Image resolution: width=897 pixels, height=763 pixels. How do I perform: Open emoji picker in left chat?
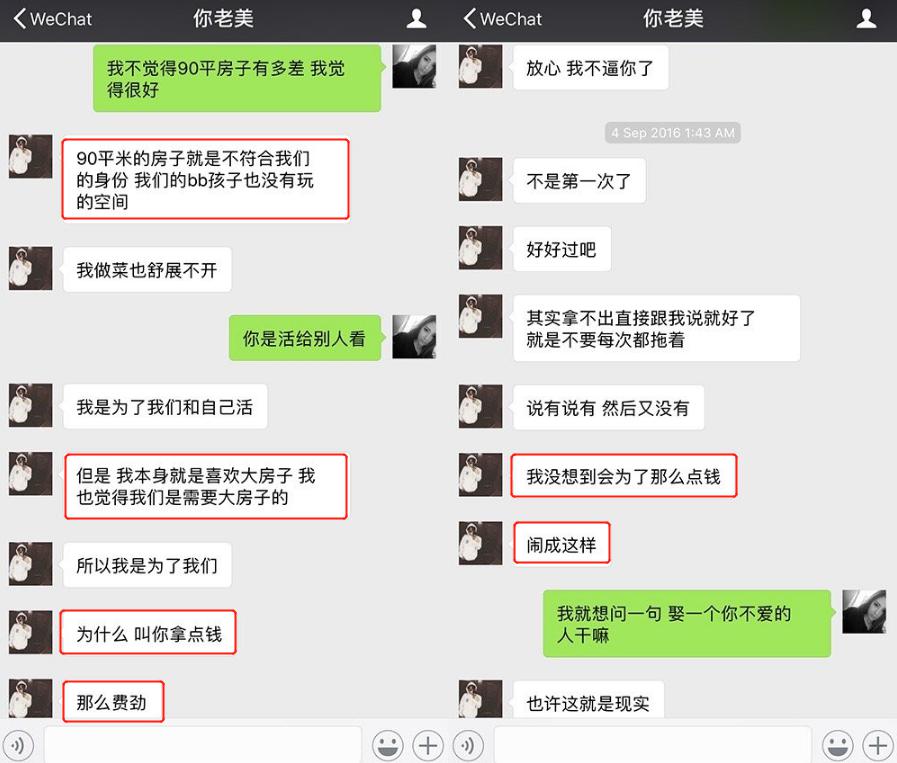[x=387, y=745]
